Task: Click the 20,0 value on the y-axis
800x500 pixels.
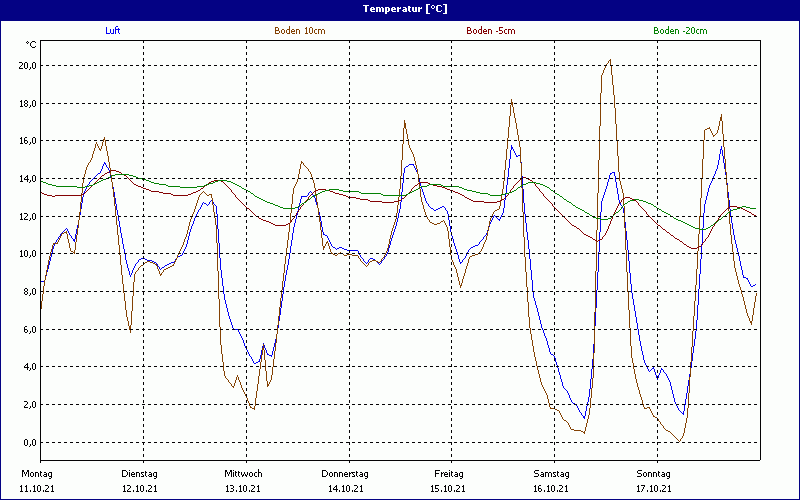Action: [x=27, y=66]
